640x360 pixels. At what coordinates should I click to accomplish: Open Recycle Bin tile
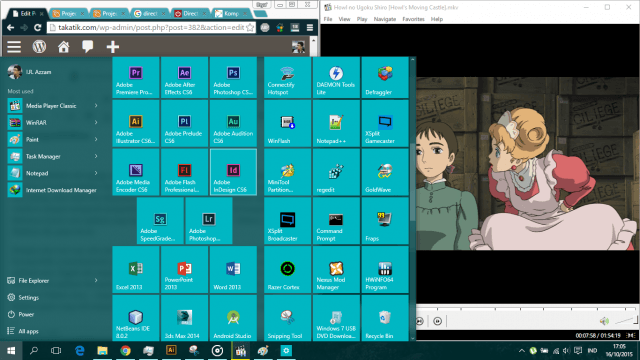click(385, 318)
